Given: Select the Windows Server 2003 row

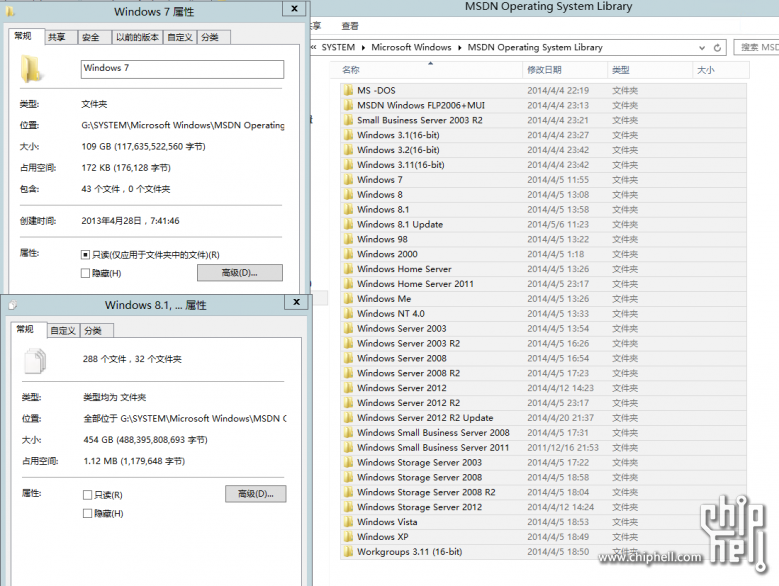Looking at the screenshot, I should point(544,329).
